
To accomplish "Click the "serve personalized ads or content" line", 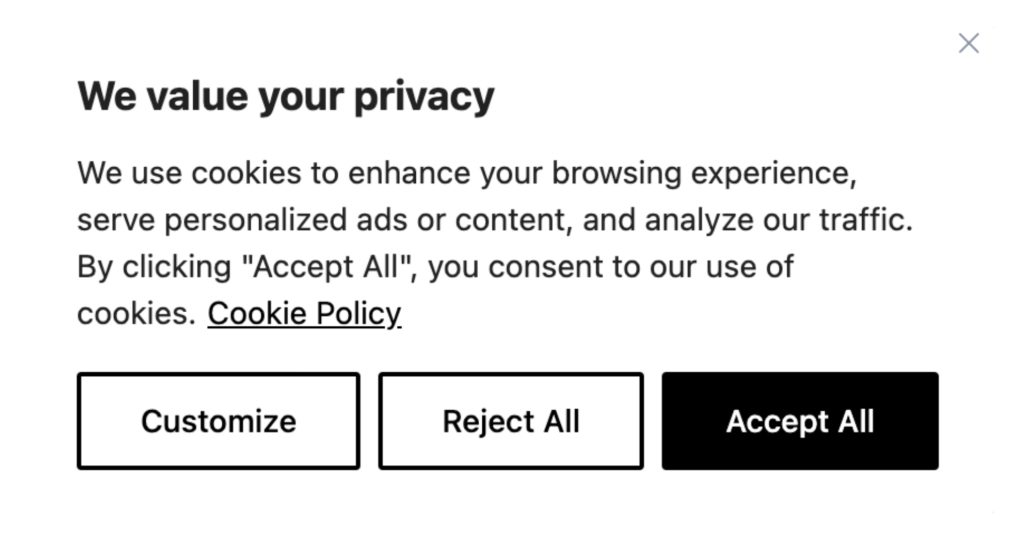I will point(495,220).
